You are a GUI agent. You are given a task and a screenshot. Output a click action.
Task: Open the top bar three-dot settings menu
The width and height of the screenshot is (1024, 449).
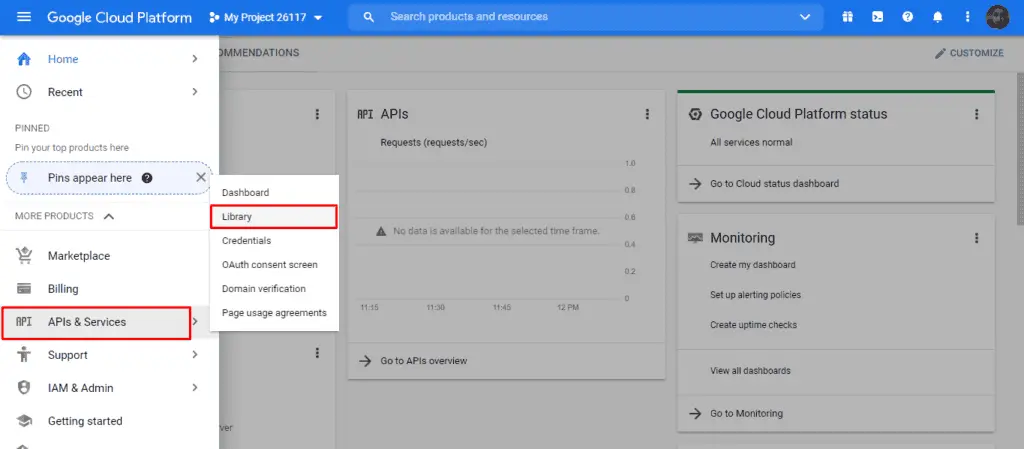(x=968, y=18)
